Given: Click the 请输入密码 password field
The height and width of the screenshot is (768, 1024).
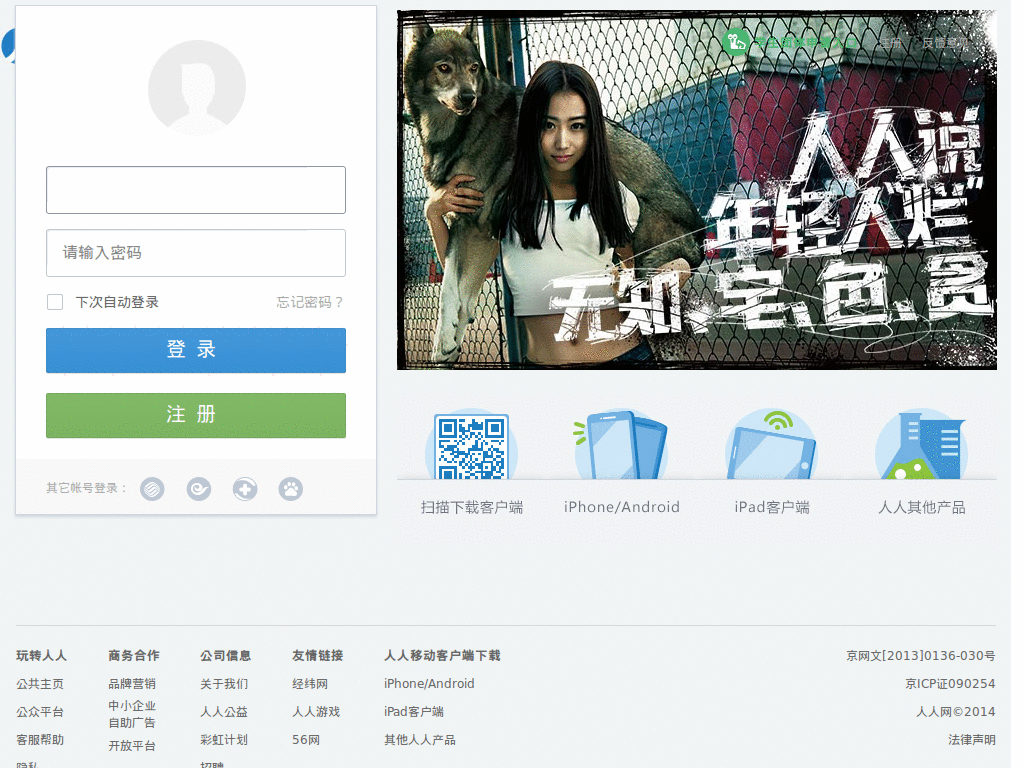Looking at the screenshot, I should [x=196, y=253].
